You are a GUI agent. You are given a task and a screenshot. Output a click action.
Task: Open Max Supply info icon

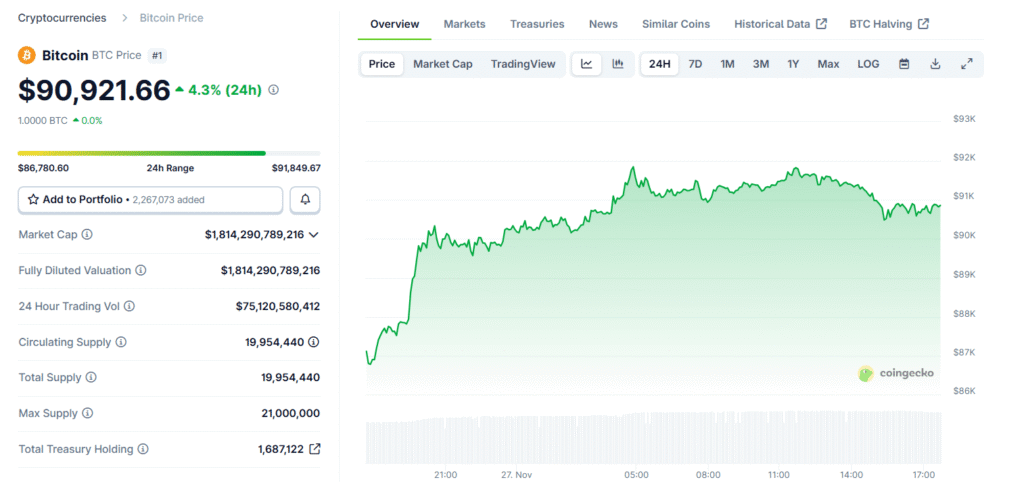click(88, 413)
